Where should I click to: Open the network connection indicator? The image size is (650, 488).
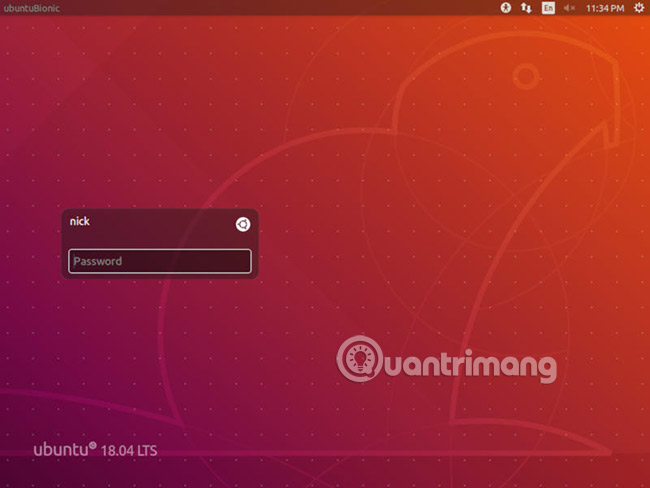526,8
